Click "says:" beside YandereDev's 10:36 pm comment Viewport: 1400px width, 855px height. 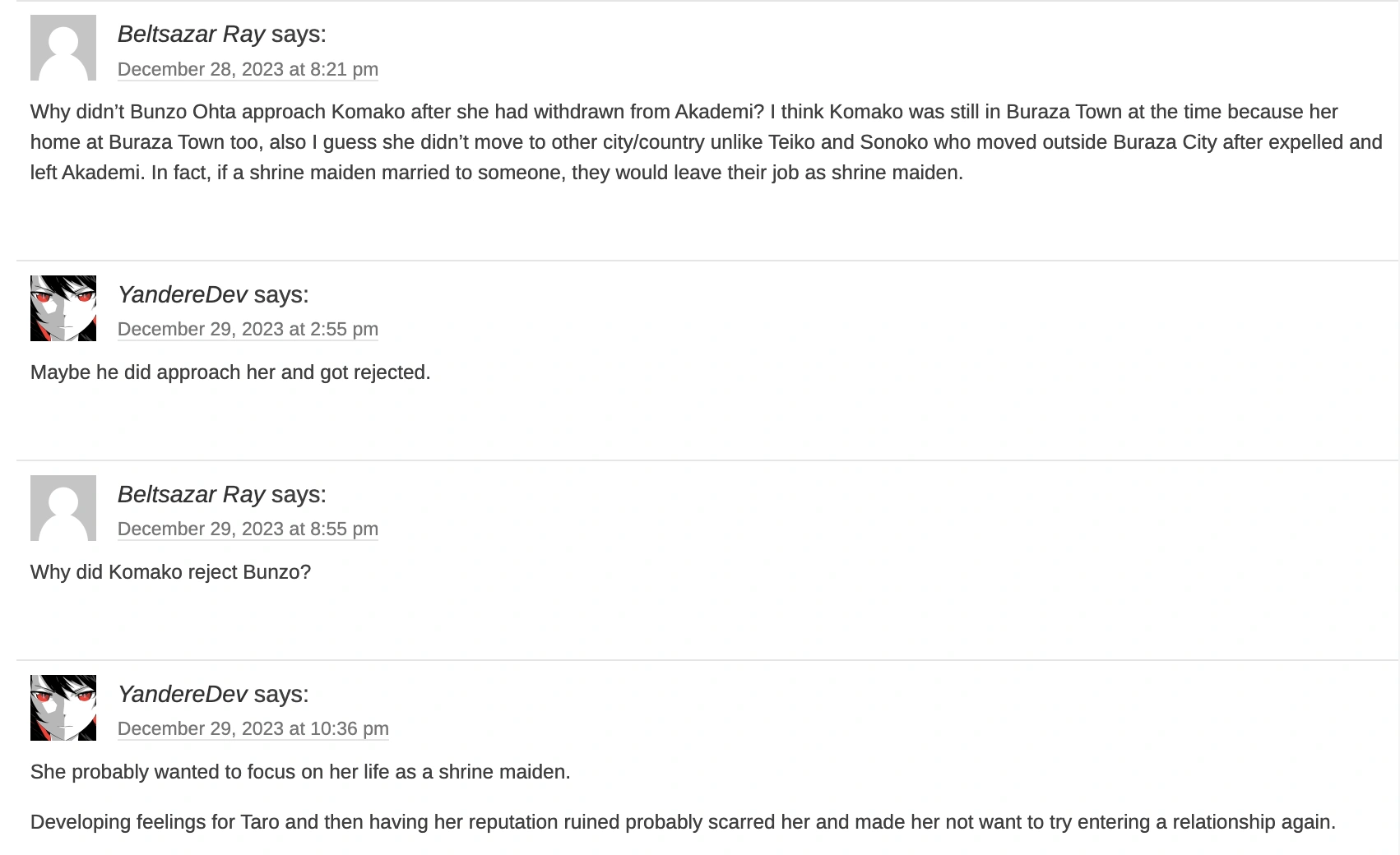281,695
